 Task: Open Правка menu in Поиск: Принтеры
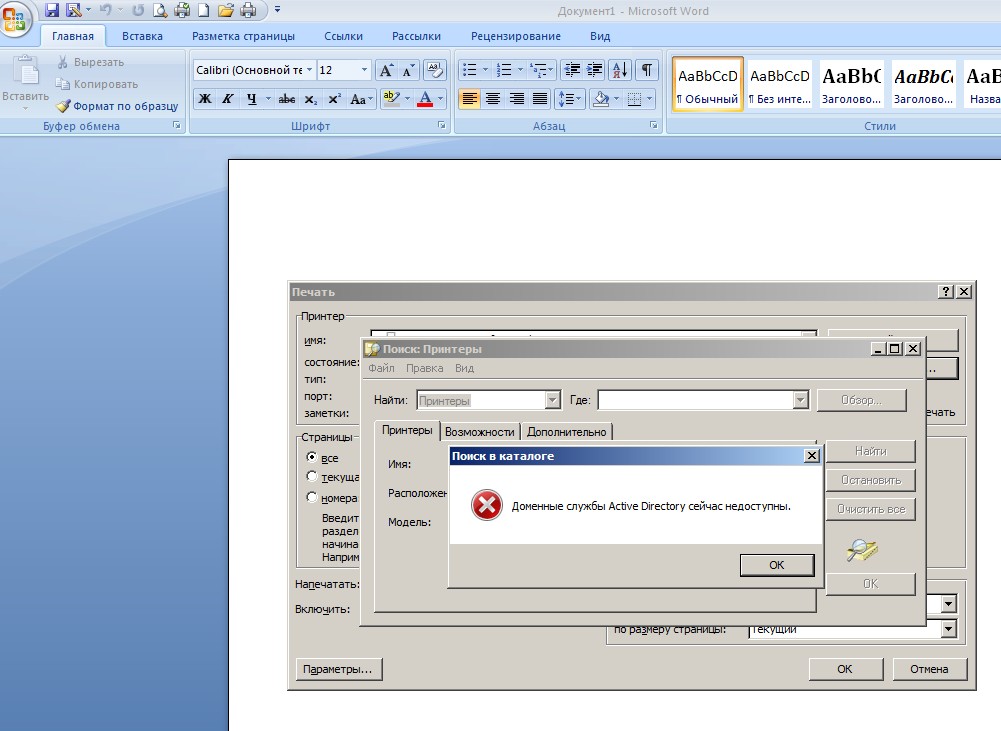[425, 368]
